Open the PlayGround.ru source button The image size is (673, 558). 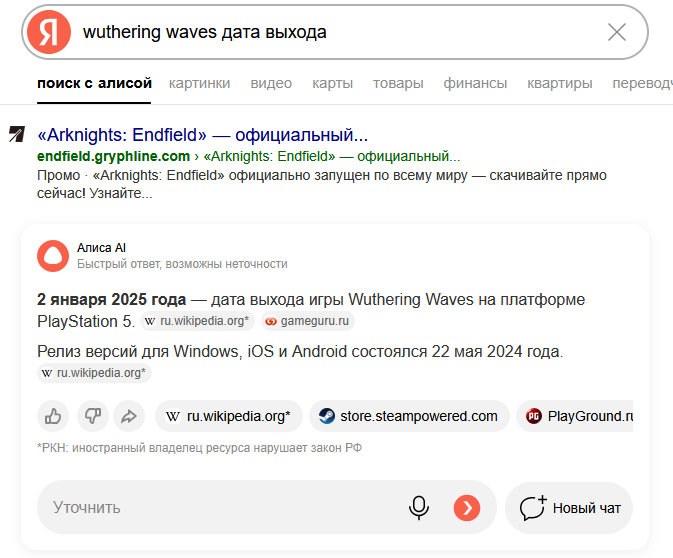(575, 416)
